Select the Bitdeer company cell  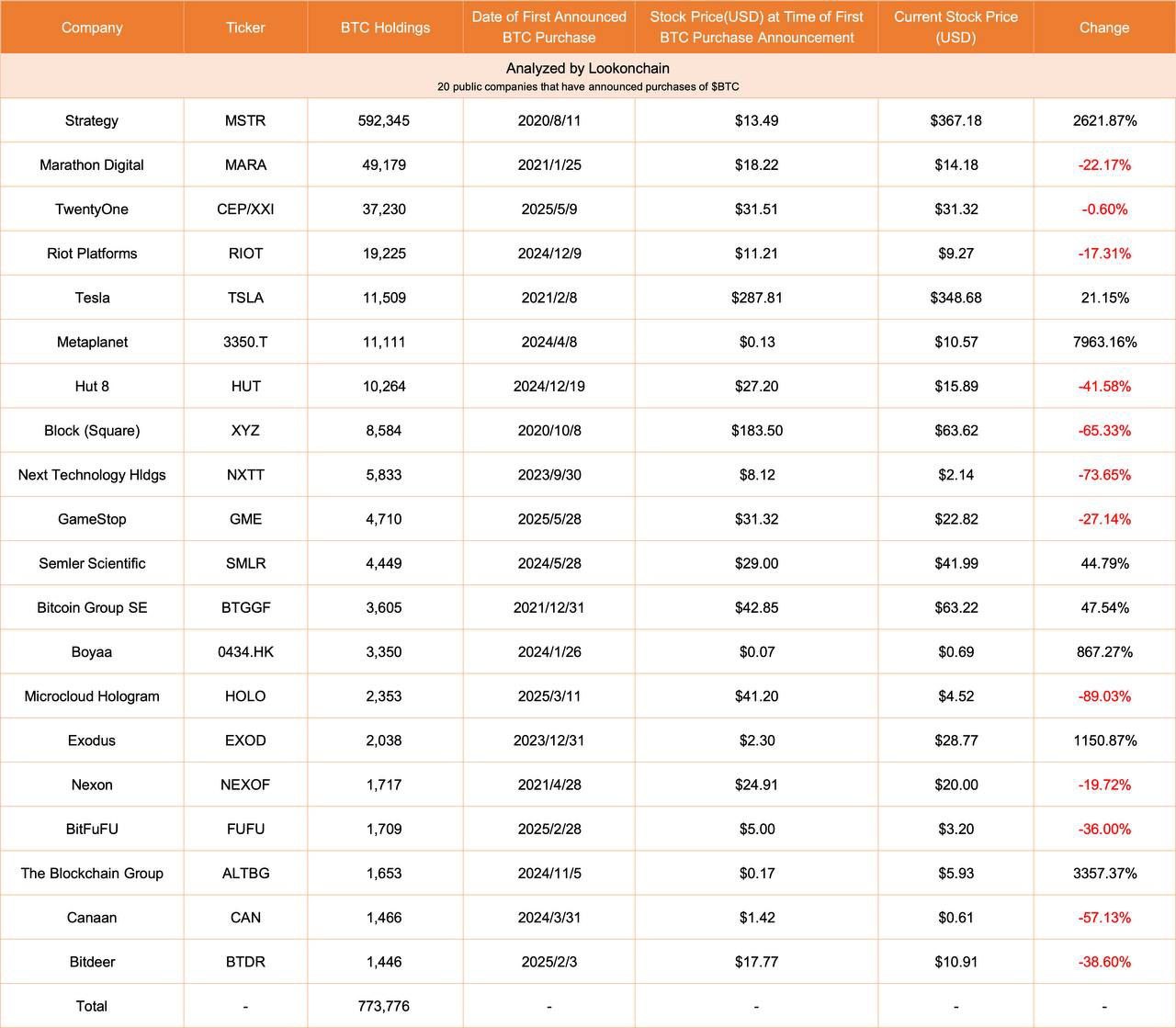pyautogui.click(x=92, y=961)
